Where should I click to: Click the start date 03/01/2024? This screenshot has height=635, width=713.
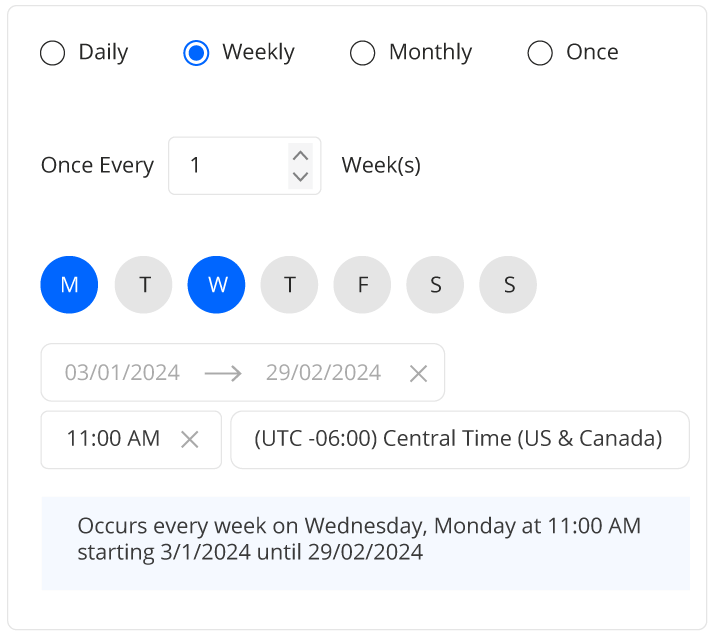pyautogui.click(x=122, y=373)
